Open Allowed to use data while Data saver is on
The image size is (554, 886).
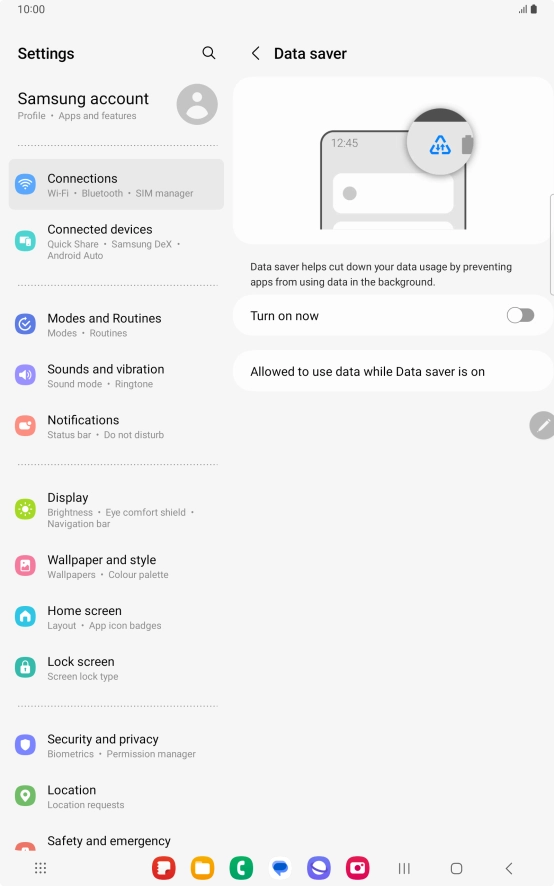393,371
